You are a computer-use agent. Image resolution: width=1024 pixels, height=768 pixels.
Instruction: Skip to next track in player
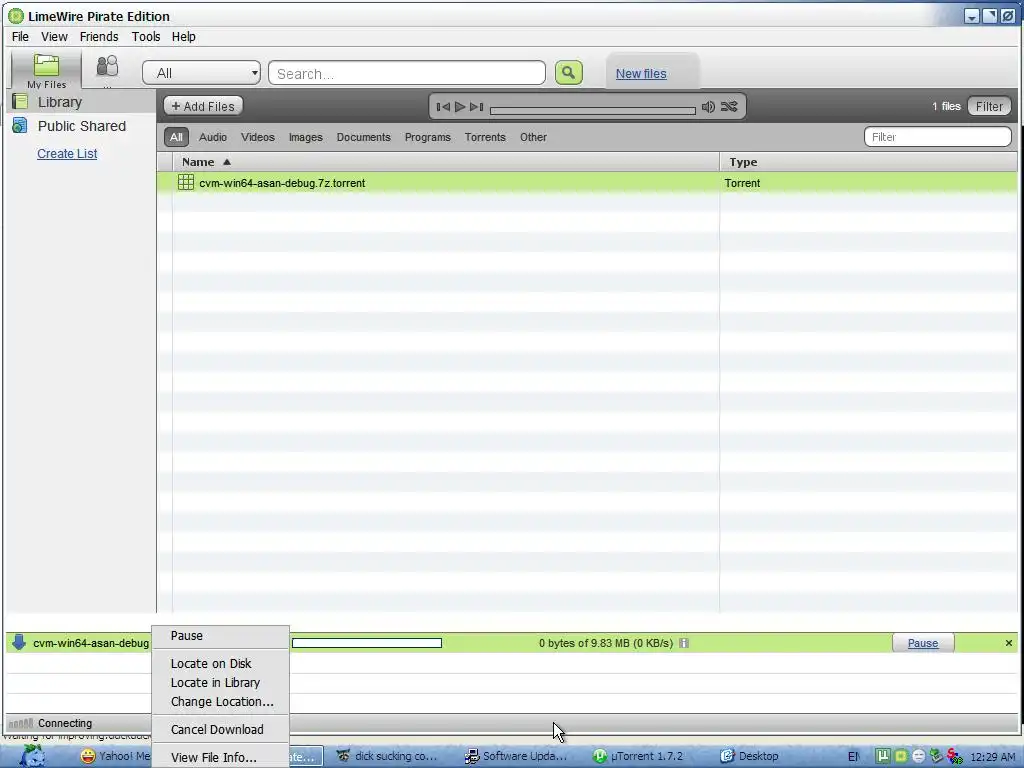click(477, 106)
